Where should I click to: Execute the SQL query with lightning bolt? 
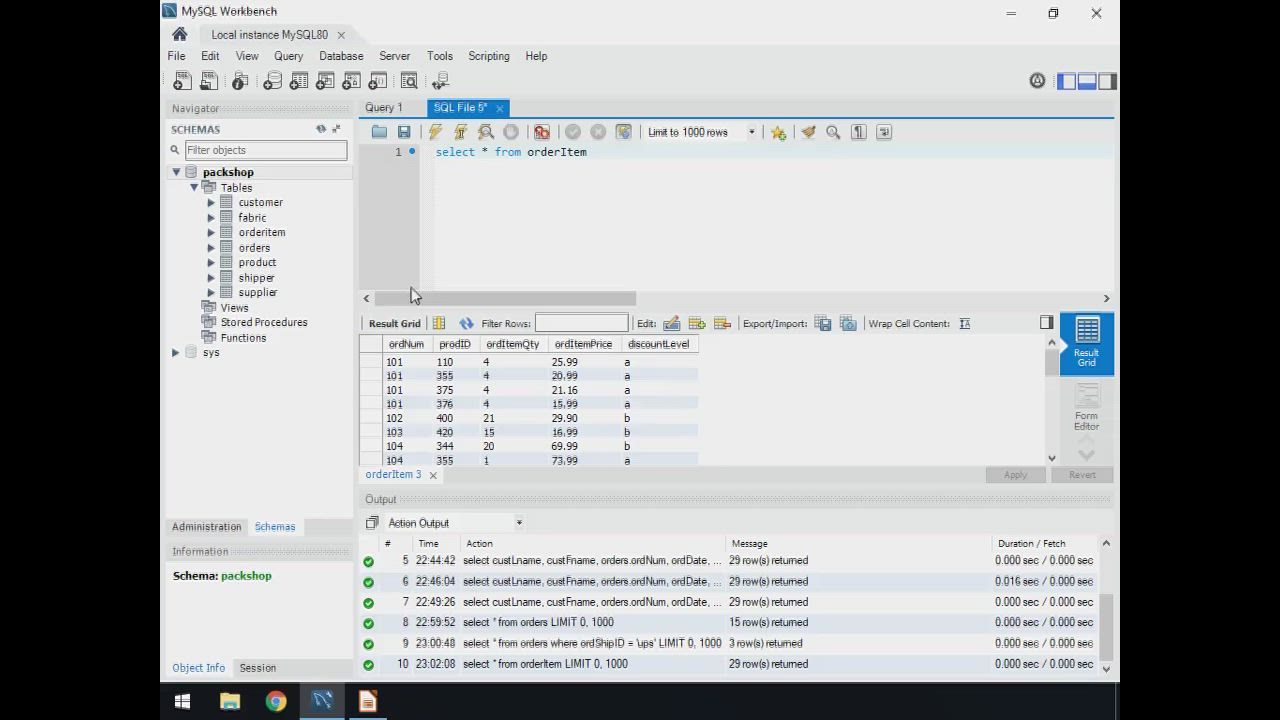pyautogui.click(x=435, y=132)
